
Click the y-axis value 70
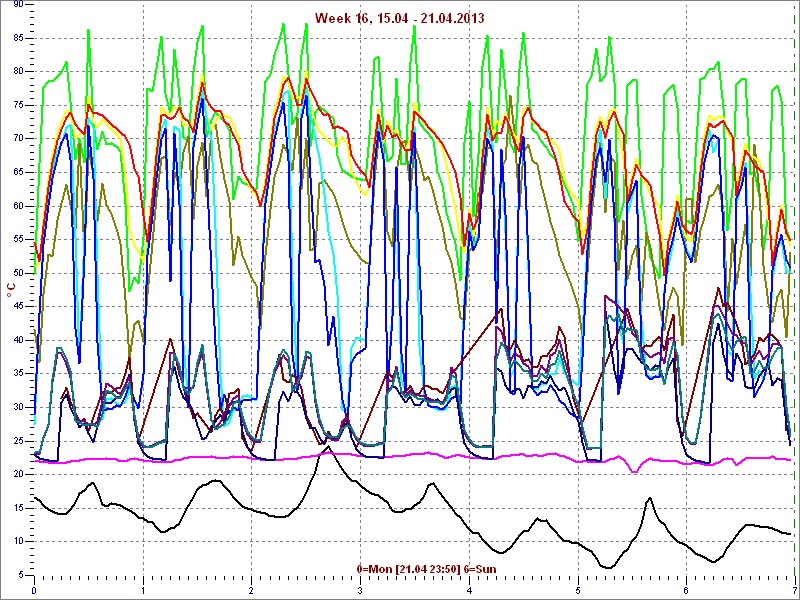[x=18, y=138]
